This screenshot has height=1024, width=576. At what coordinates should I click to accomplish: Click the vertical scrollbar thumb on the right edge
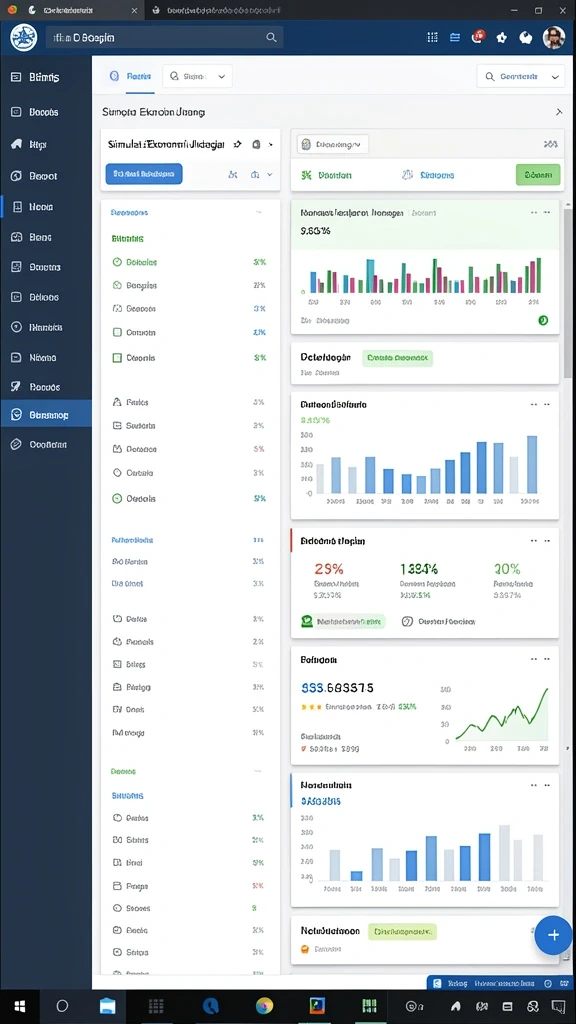pos(568,294)
